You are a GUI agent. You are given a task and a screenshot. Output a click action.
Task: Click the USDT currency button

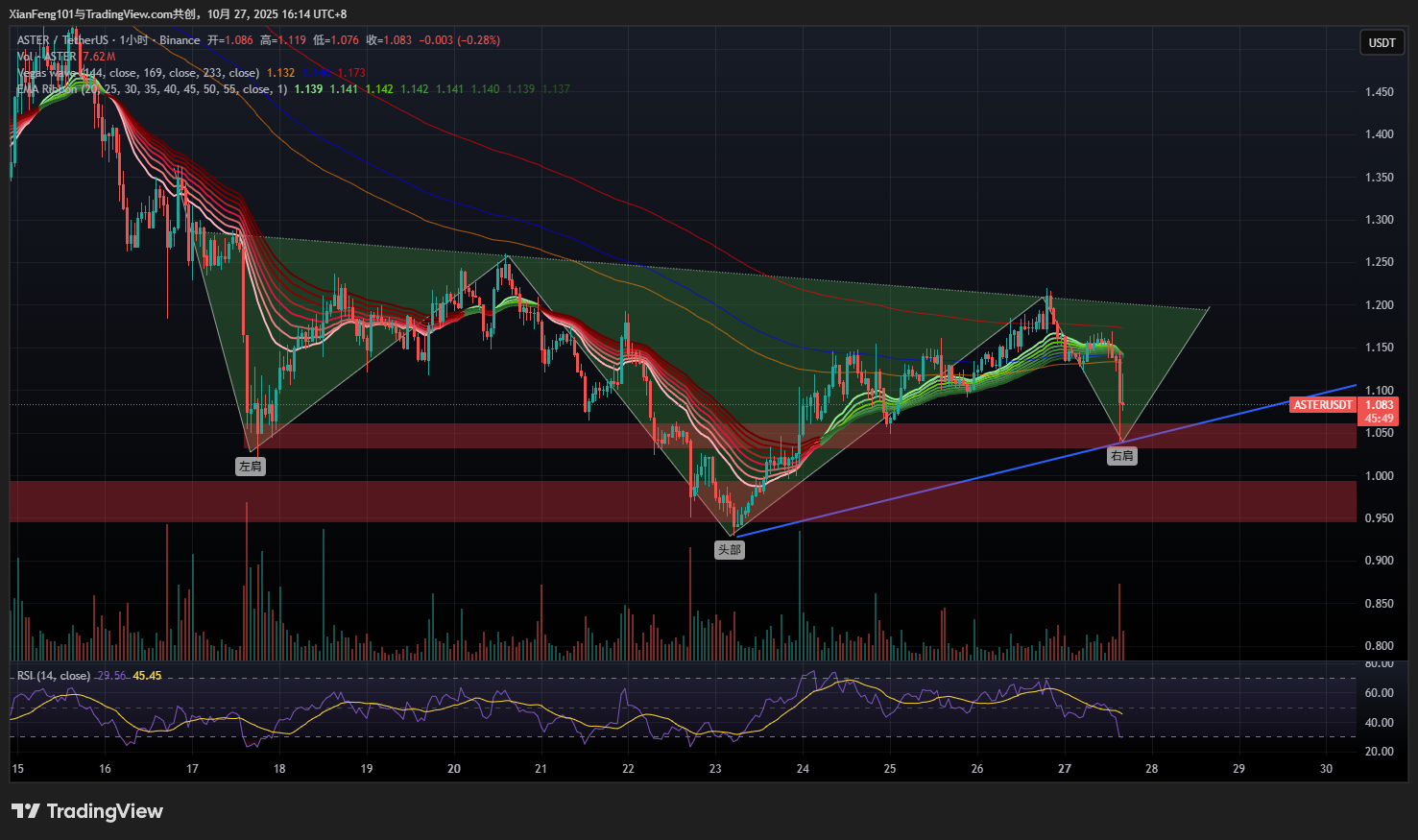point(1382,43)
